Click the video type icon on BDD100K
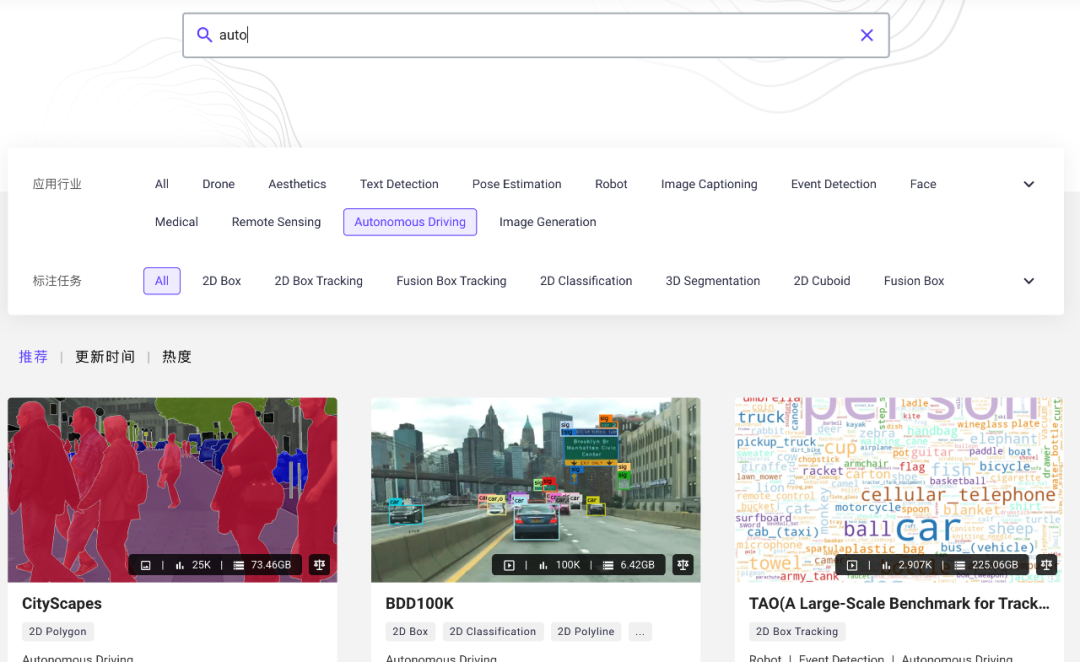The height and width of the screenshot is (662, 1080). pyautogui.click(x=509, y=565)
